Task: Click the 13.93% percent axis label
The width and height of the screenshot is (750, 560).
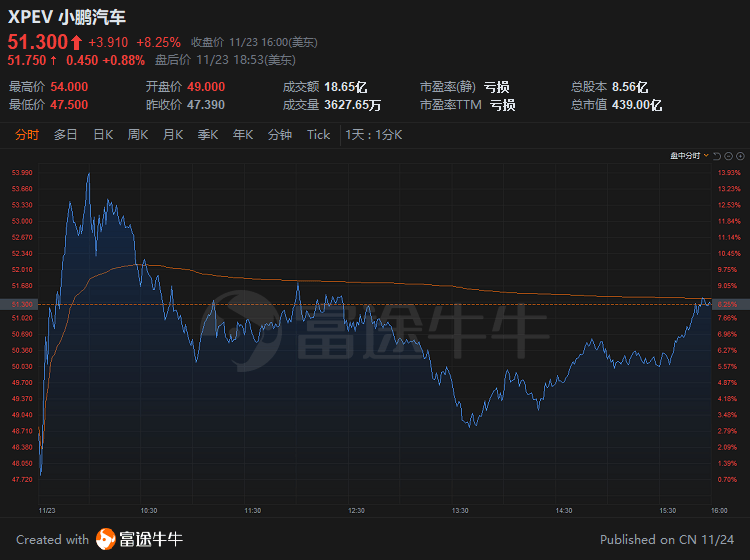Action: 729,173
